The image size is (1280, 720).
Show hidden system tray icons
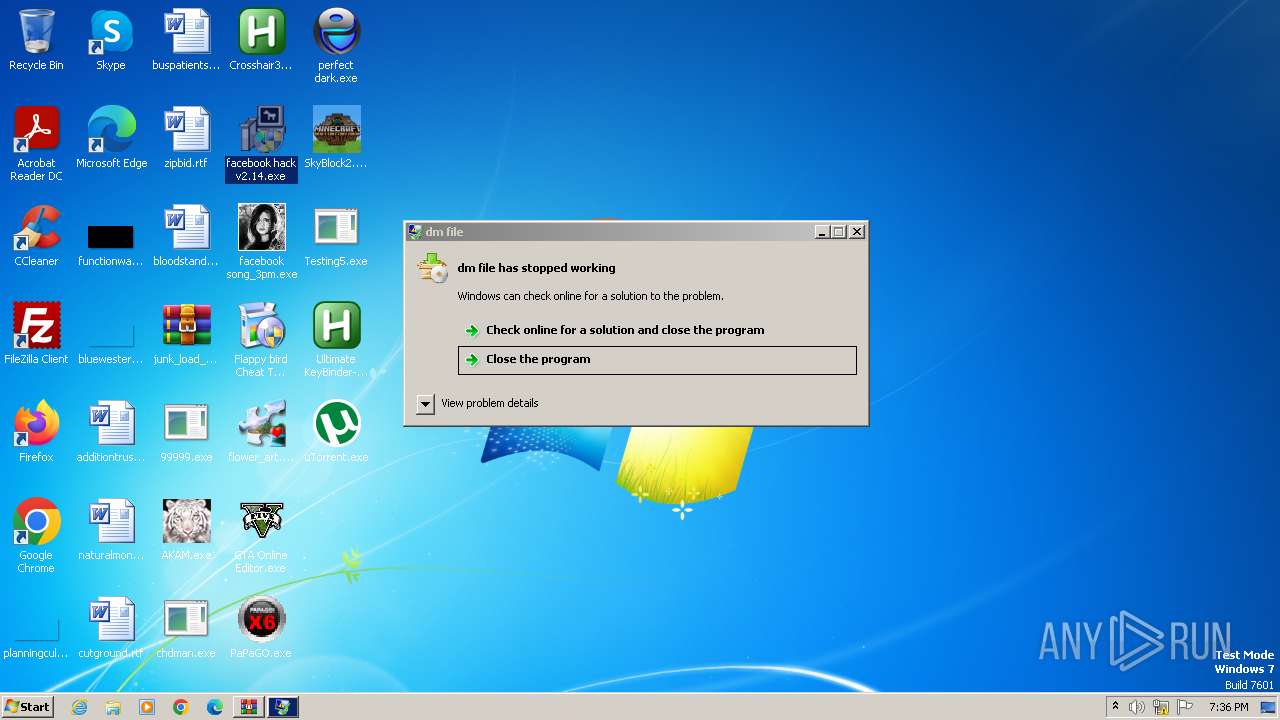[x=1115, y=707]
